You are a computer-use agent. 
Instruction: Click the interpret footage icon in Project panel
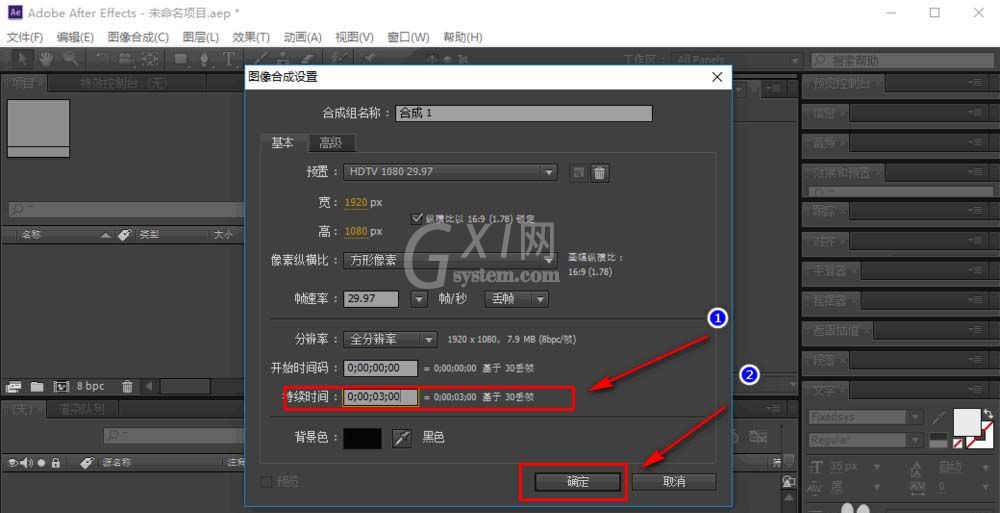pyautogui.click(x=13, y=387)
